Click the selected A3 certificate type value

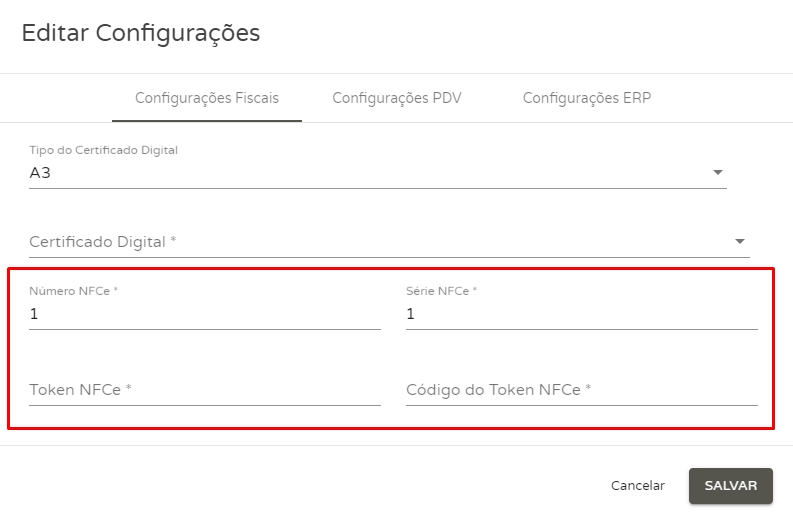(x=40, y=172)
